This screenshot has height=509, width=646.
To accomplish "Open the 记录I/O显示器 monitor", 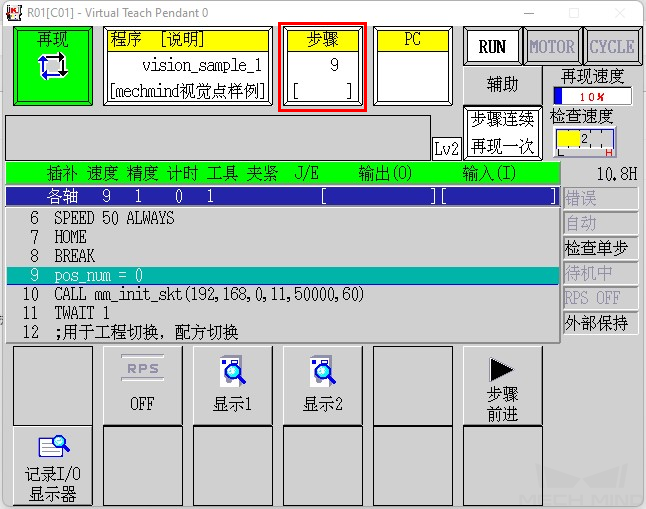I will tap(53, 466).
